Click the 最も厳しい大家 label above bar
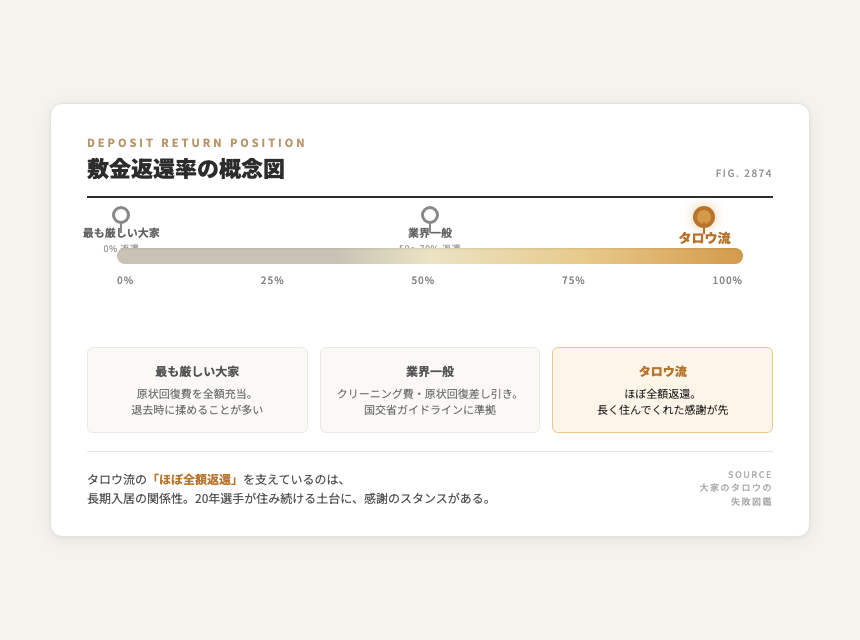The width and height of the screenshot is (860, 640). (x=121, y=233)
